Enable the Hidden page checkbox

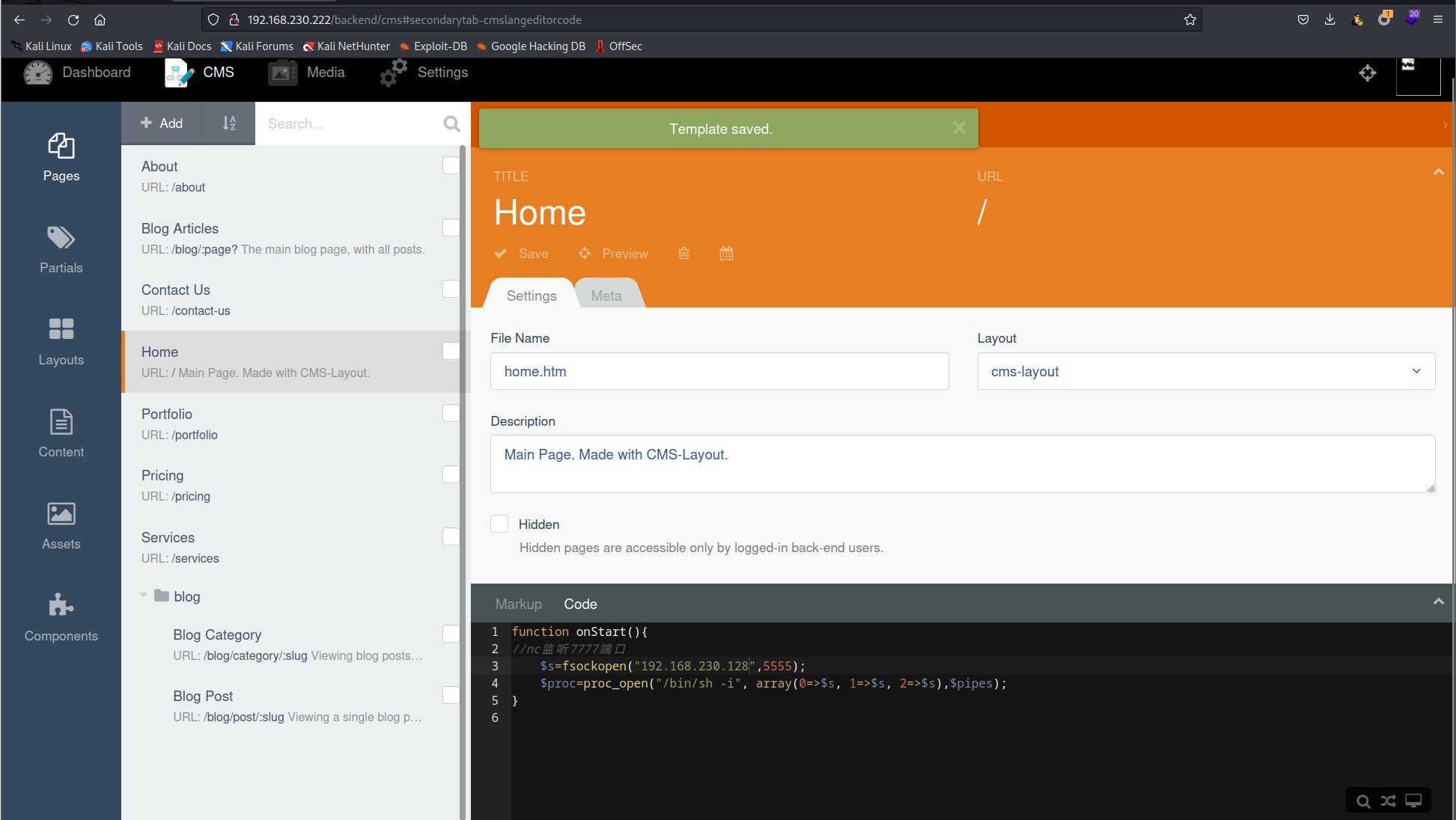click(499, 524)
